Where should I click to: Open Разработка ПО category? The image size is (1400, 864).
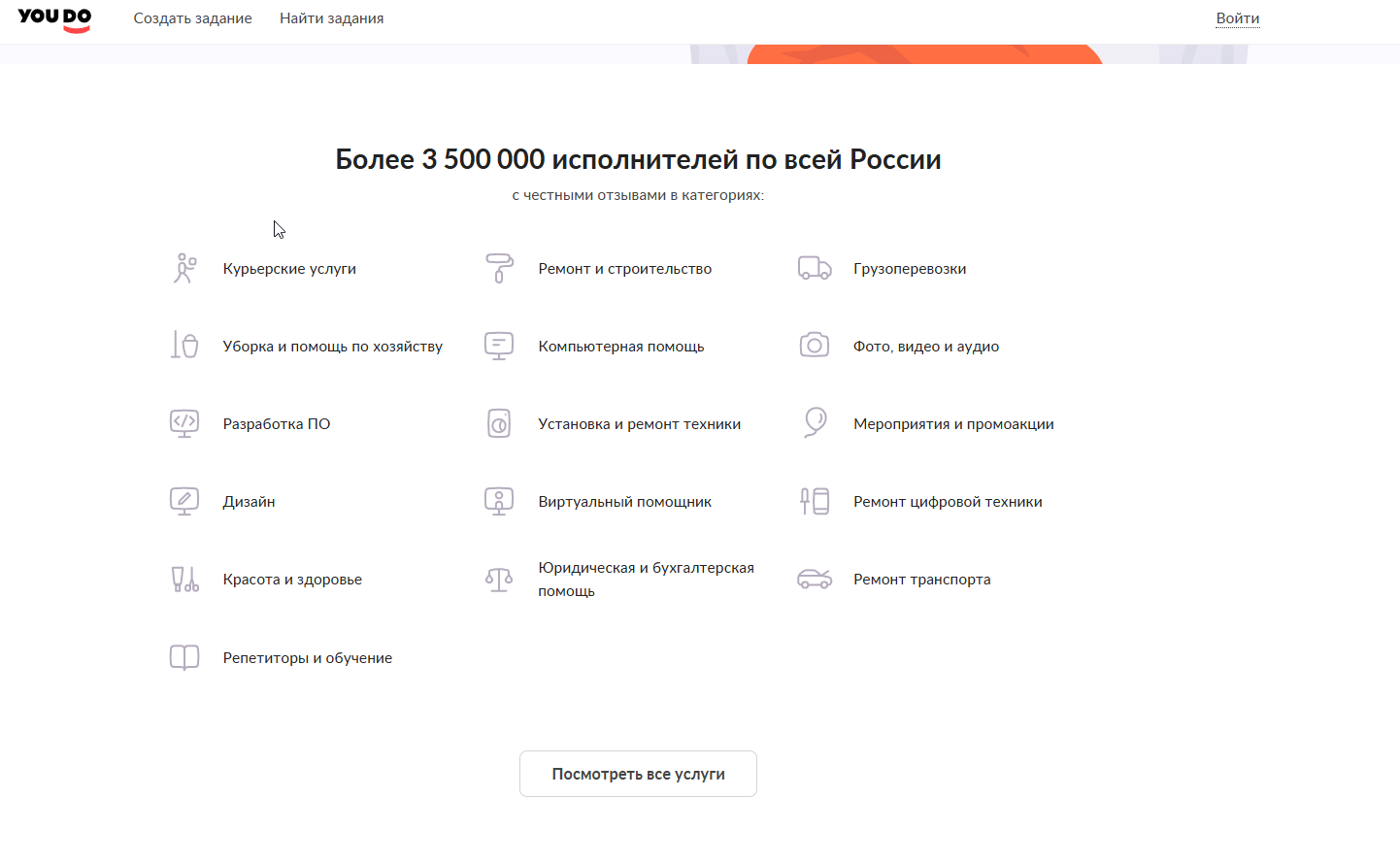(277, 424)
